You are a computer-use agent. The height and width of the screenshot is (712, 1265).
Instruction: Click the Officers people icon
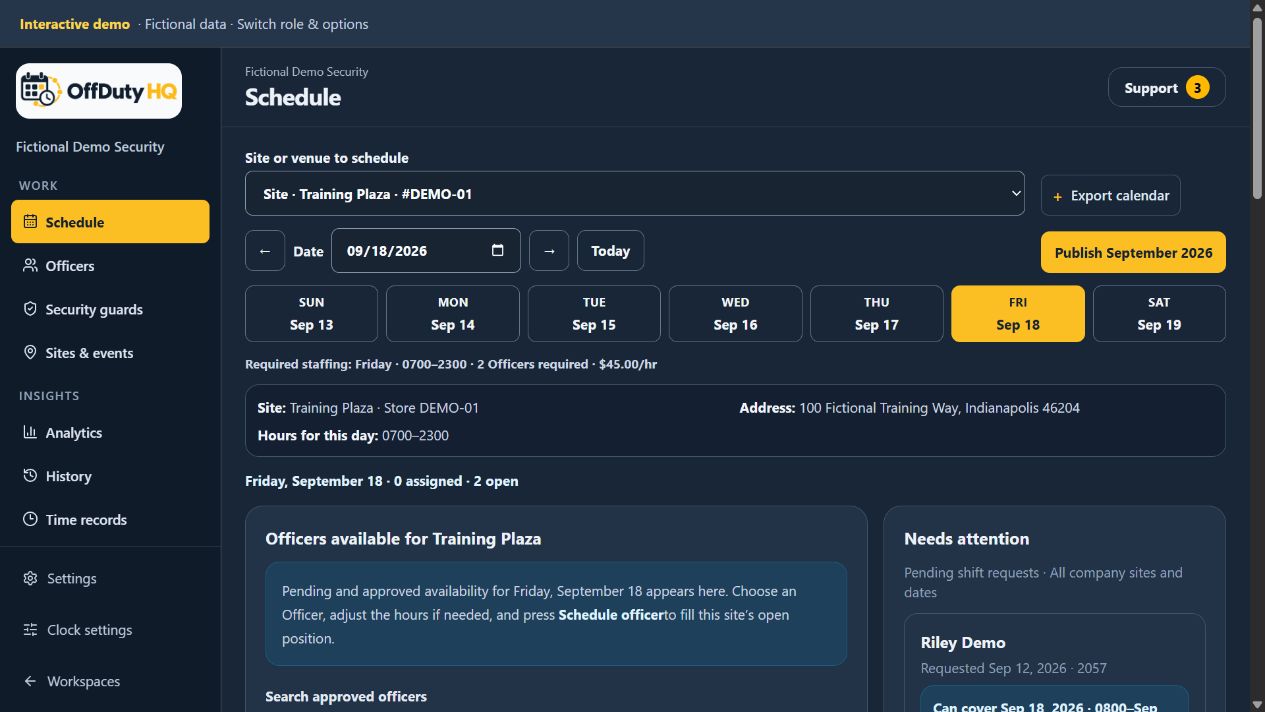[x=30, y=265]
